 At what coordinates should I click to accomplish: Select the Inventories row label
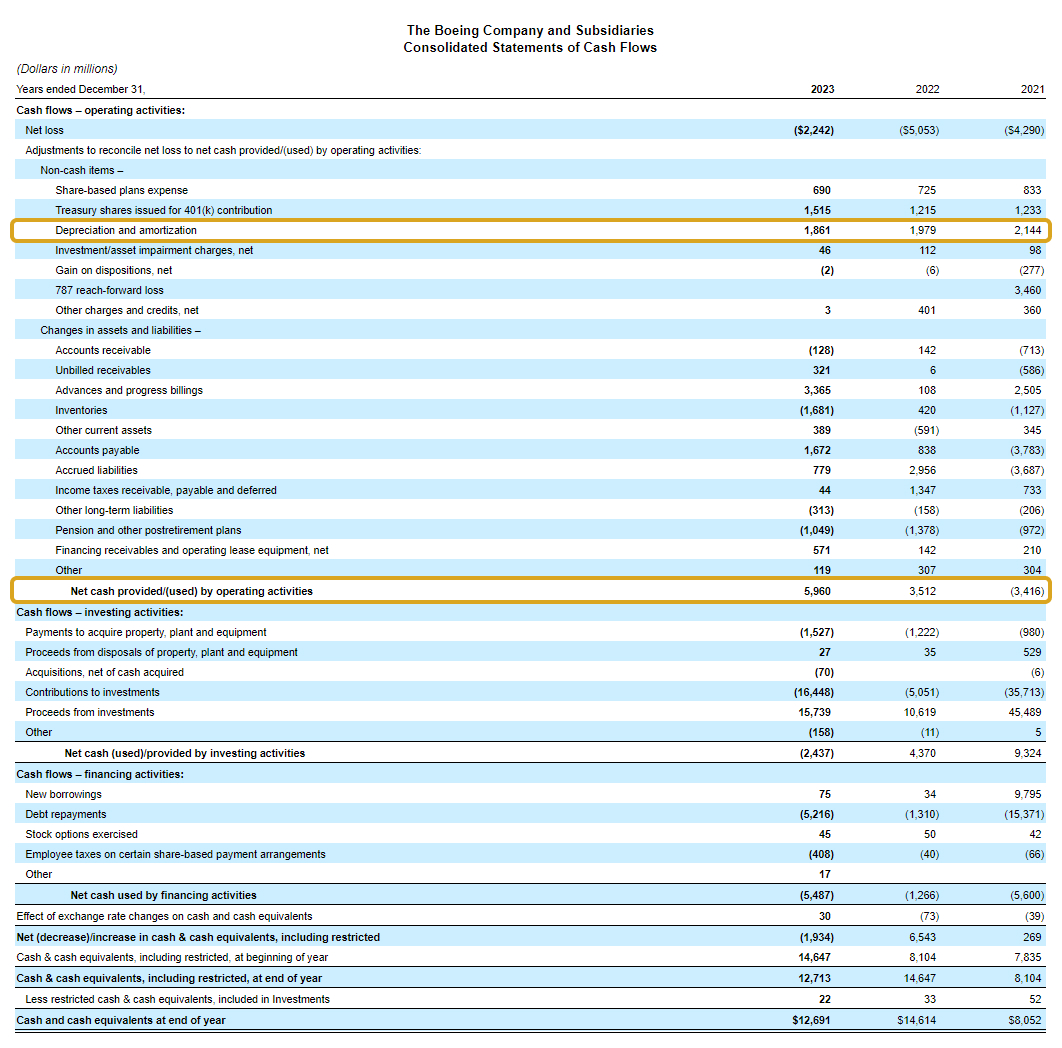pyautogui.click(x=81, y=410)
